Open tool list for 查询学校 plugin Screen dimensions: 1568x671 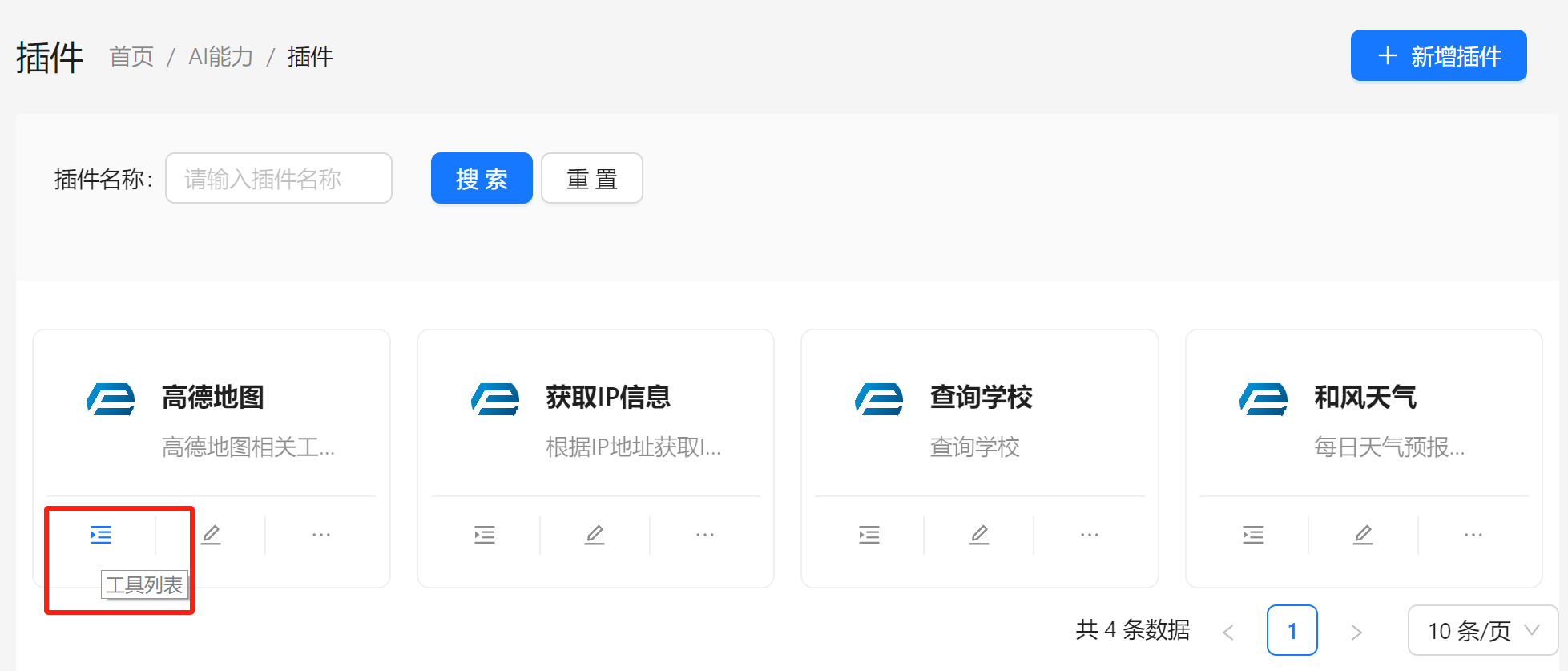click(869, 535)
